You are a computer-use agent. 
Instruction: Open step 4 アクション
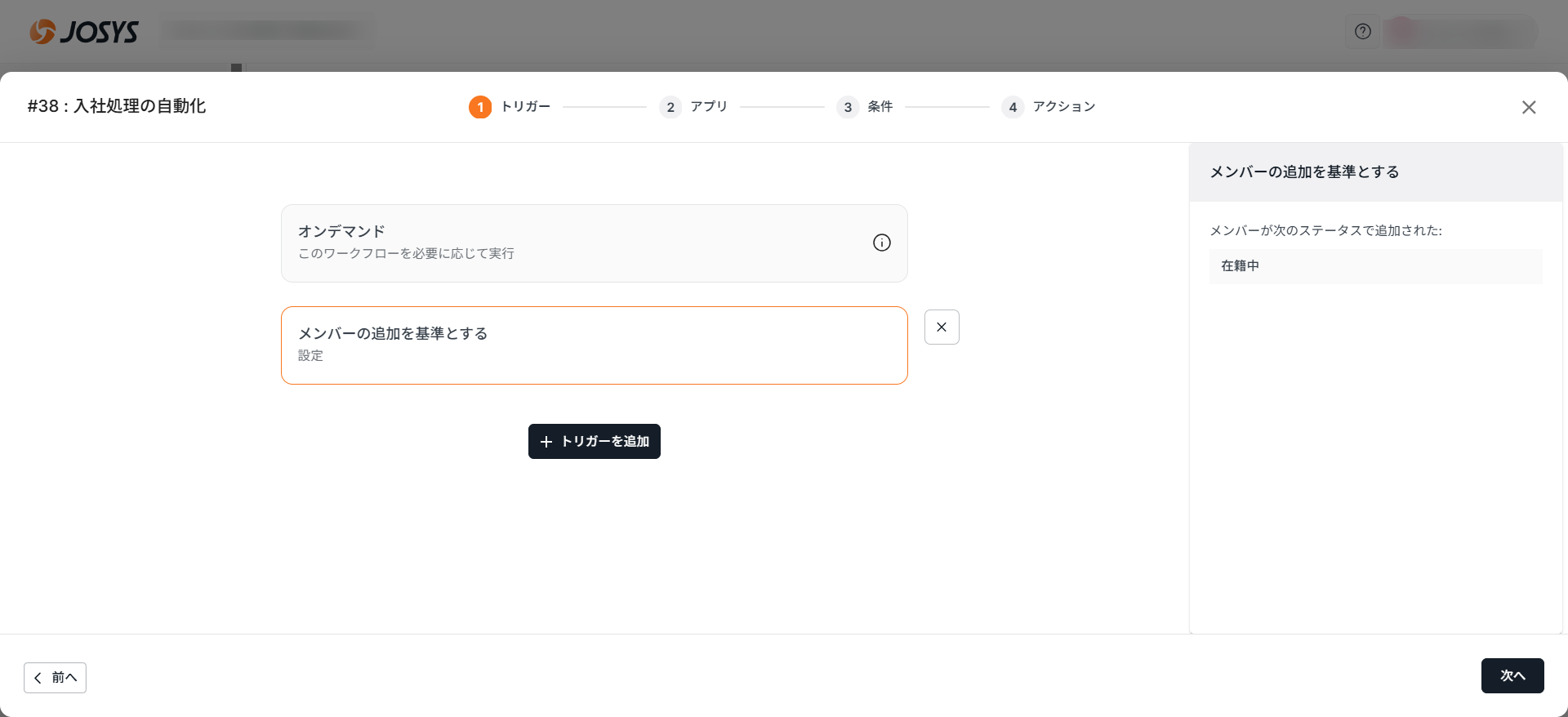click(x=1049, y=107)
